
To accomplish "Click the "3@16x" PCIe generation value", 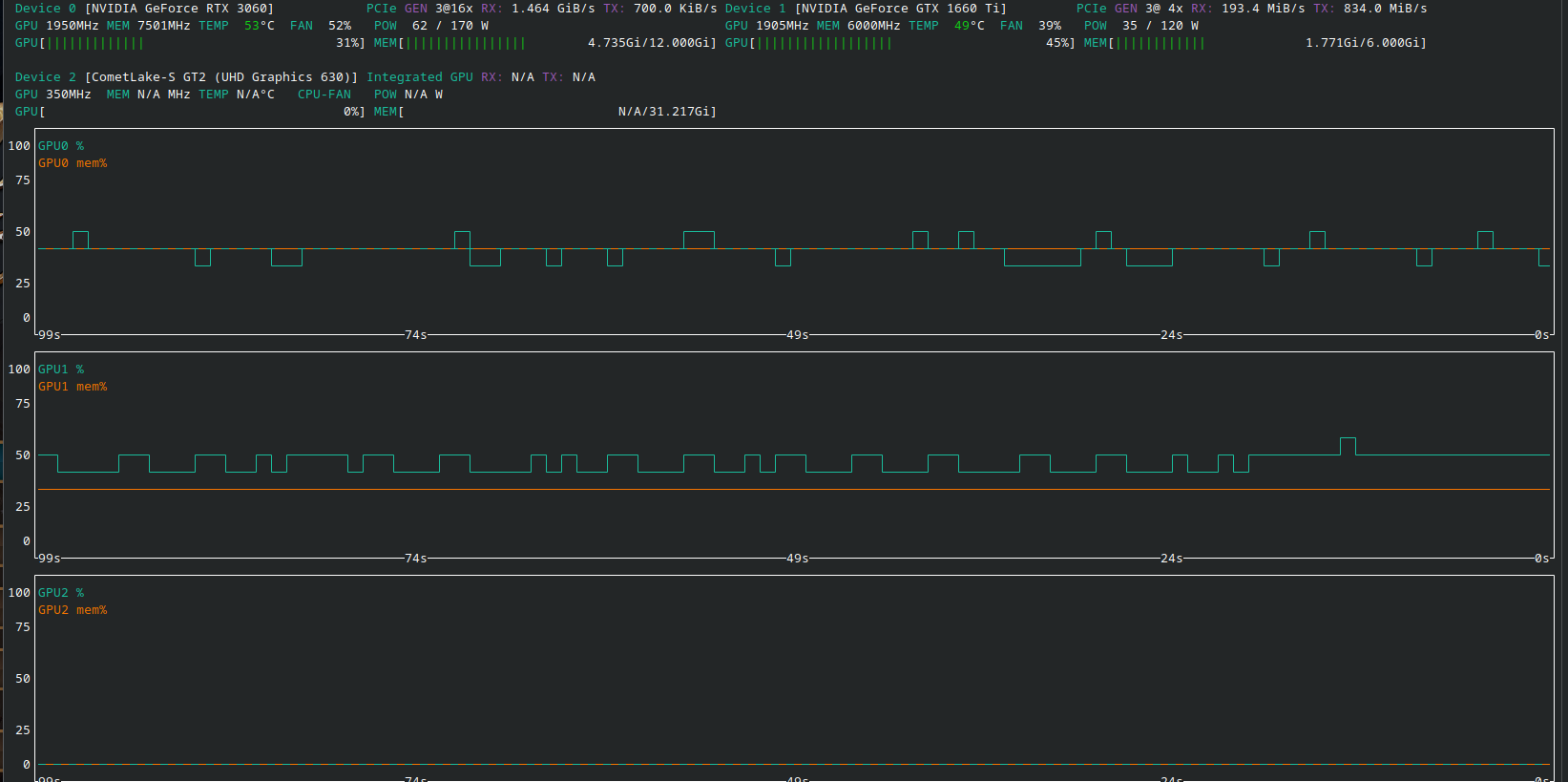I will [x=454, y=9].
